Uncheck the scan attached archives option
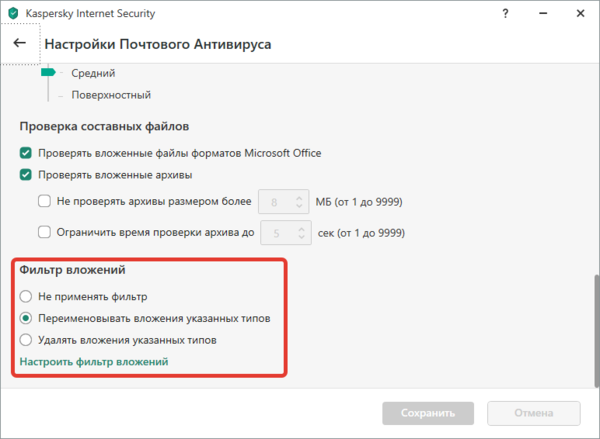 (26, 175)
